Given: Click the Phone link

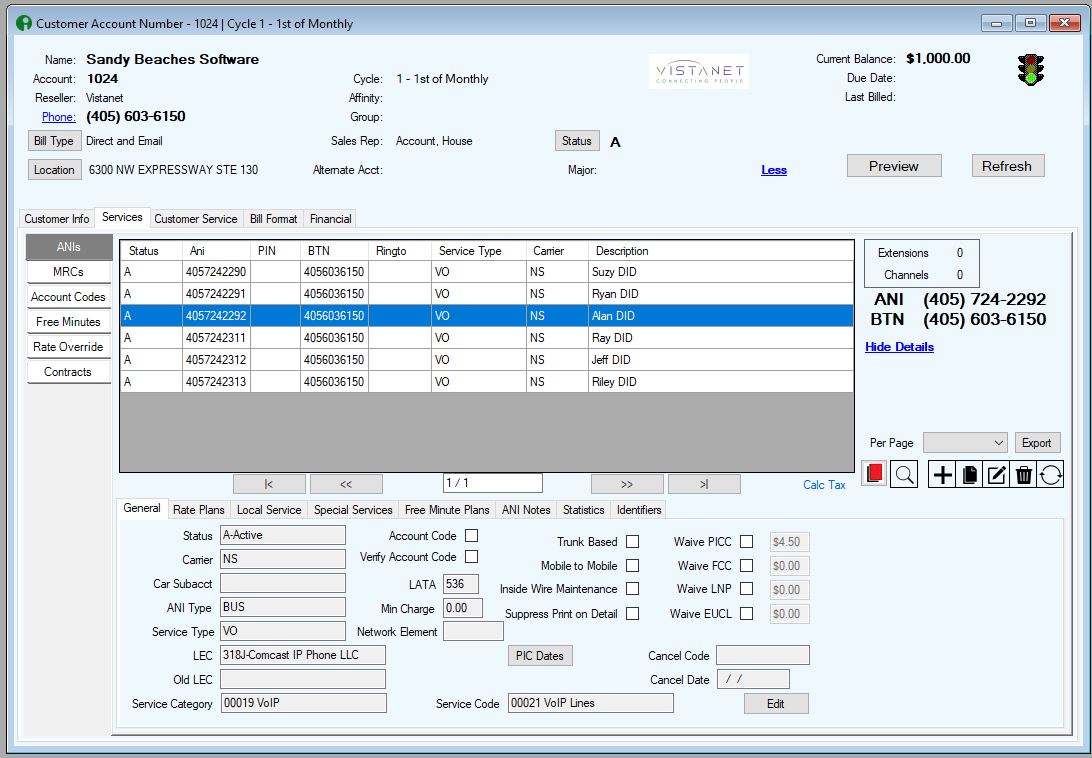Looking at the screenshot, I should pos(58,117).
